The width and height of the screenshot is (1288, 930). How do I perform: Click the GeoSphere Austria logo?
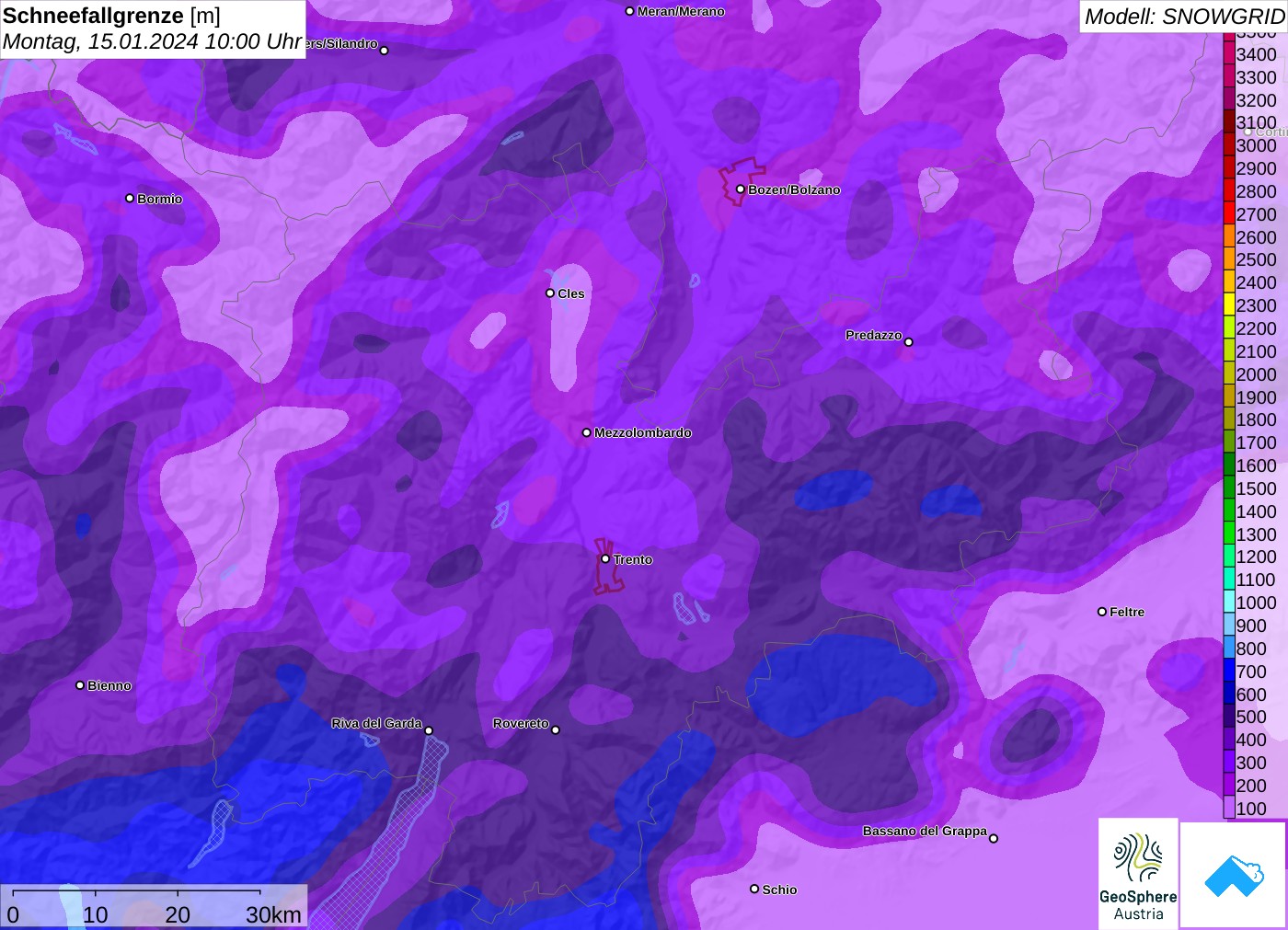1138,874
